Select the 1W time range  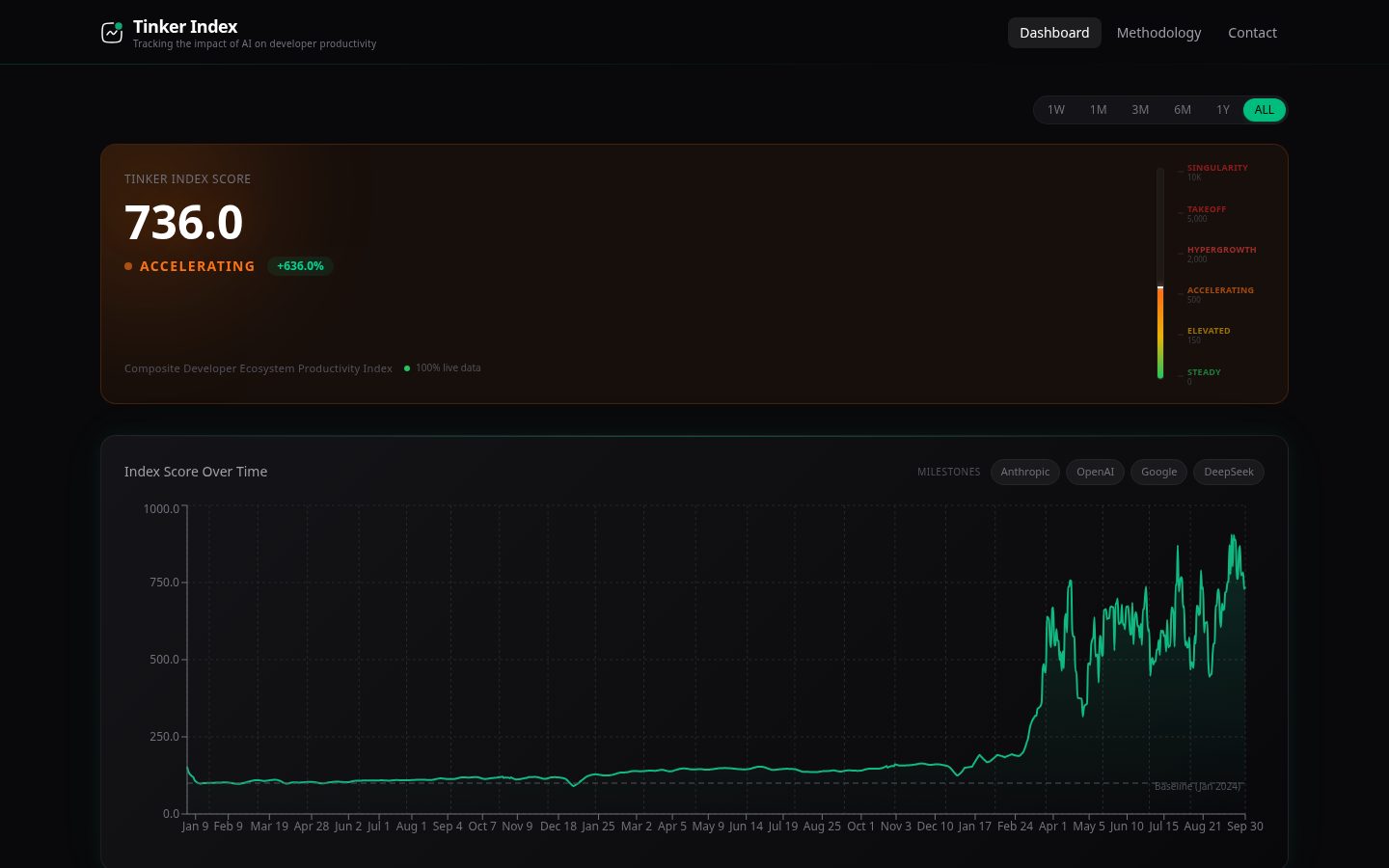1056,110
